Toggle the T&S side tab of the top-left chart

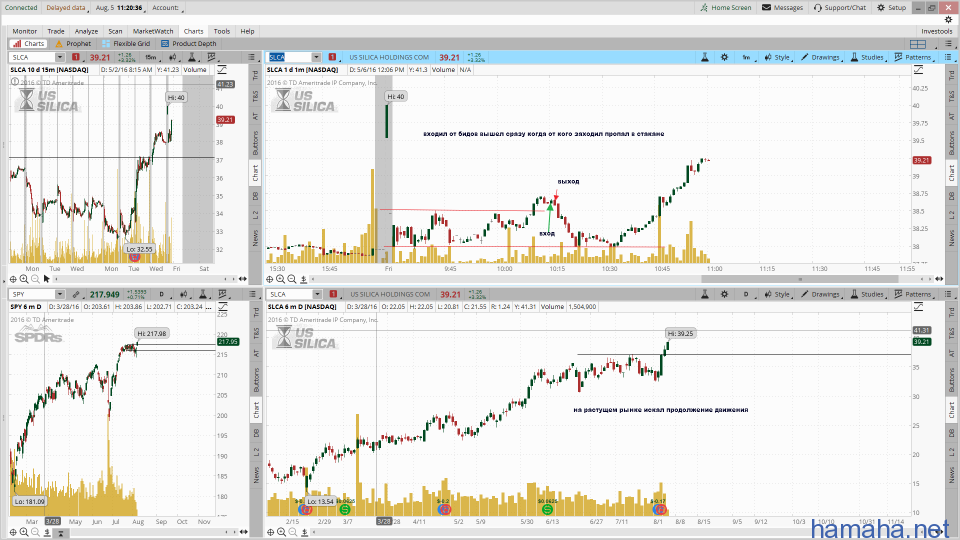tap(256, 96)
